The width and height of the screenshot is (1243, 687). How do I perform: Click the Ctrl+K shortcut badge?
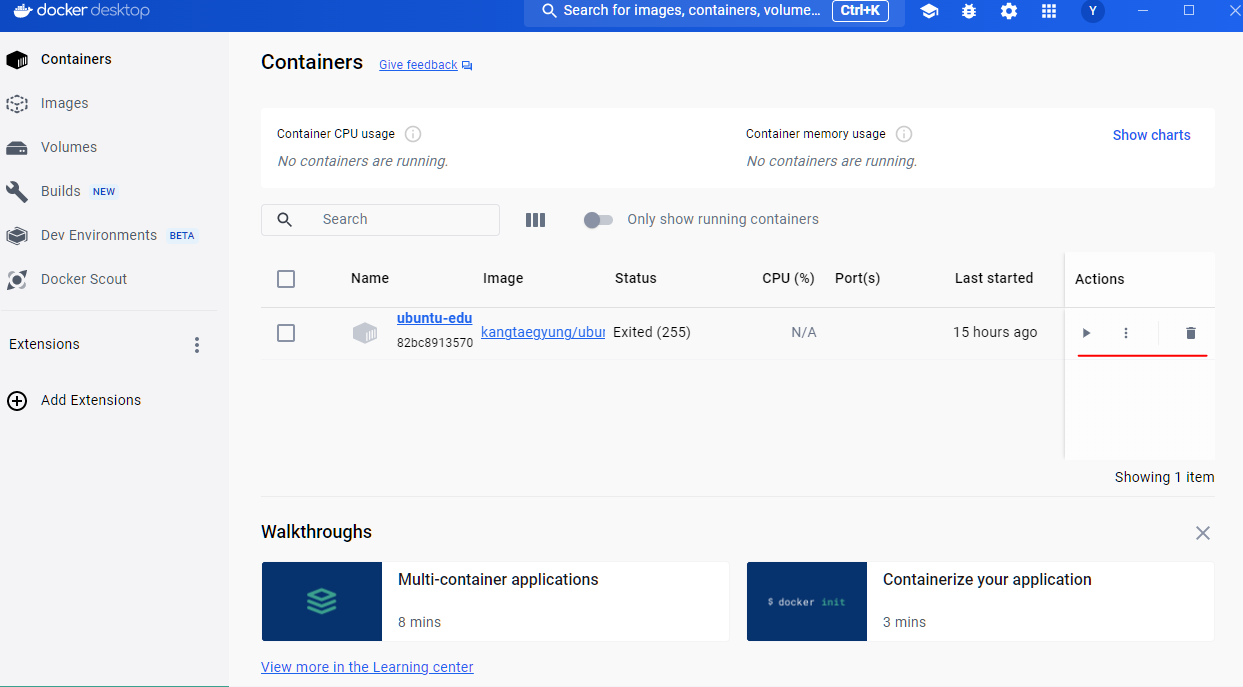(860, 11)
